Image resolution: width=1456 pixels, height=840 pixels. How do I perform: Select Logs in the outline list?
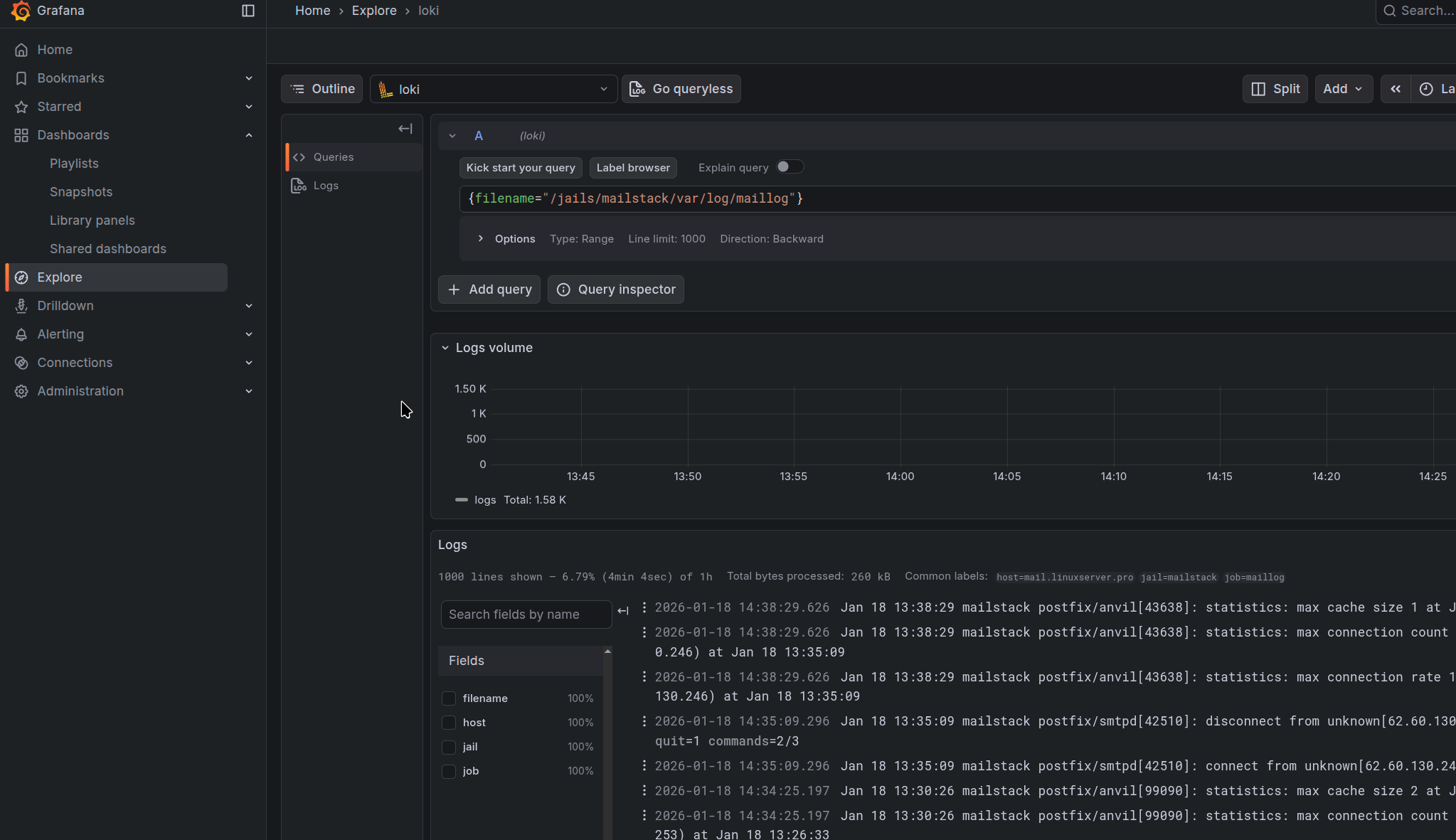(x=326, y=186)
